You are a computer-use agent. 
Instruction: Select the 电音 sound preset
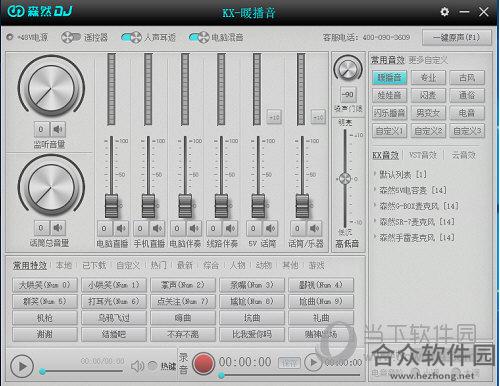tap(467, 113)
